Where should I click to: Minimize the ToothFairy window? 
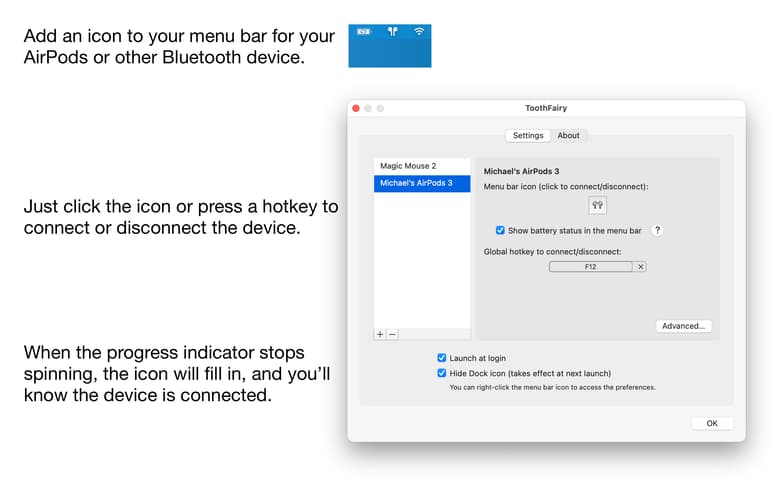tap(368, 108)
